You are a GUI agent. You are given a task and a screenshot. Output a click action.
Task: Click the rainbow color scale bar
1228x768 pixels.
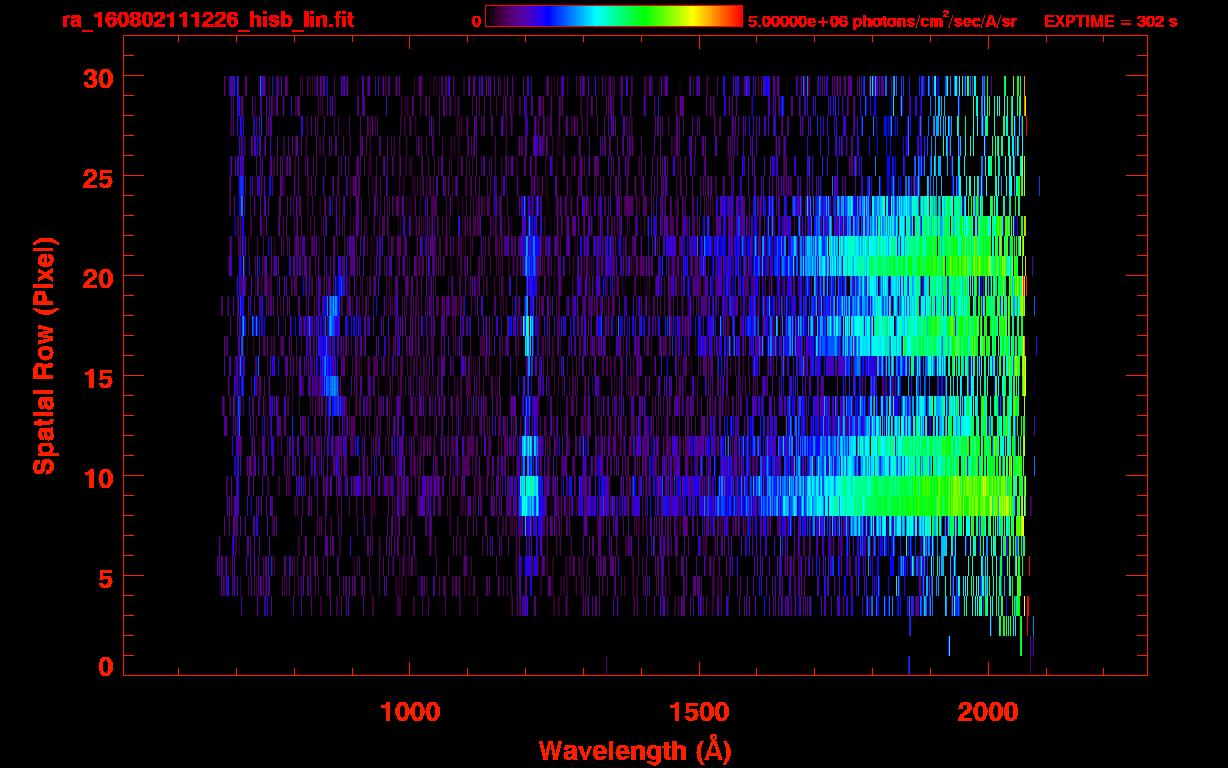(x=614, y=16)
